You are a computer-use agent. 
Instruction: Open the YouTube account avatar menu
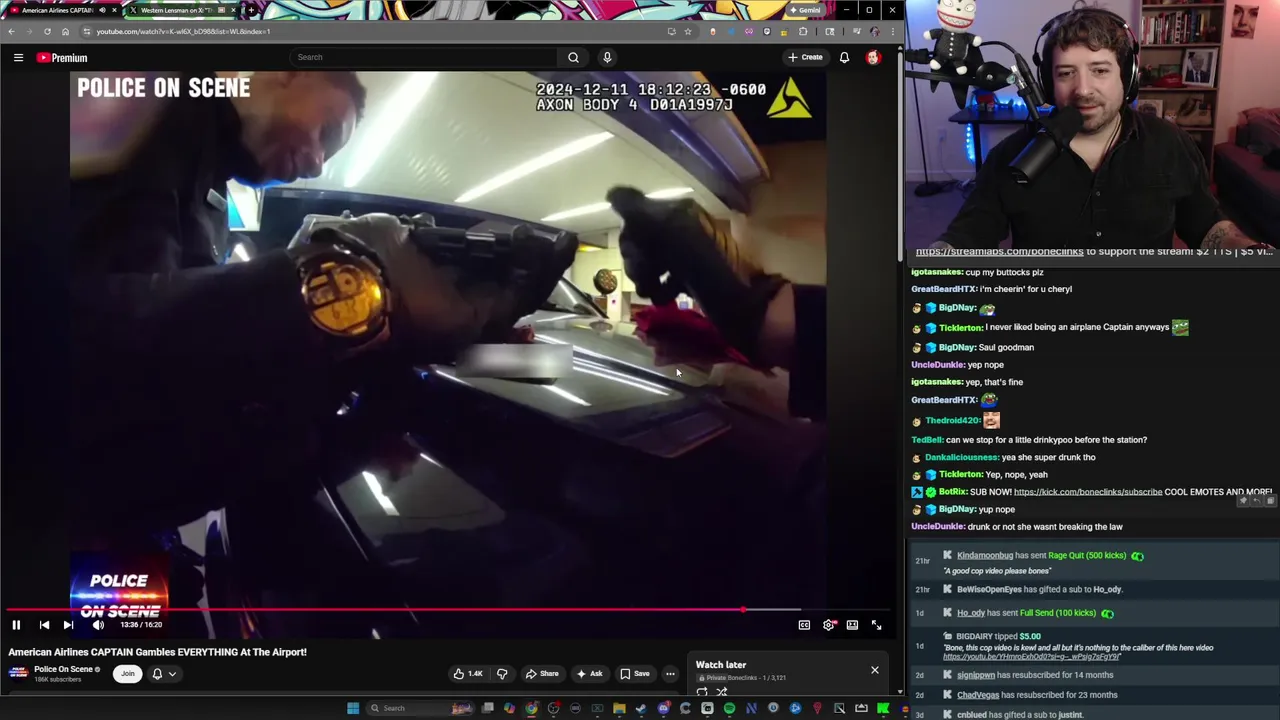[873, 57]
